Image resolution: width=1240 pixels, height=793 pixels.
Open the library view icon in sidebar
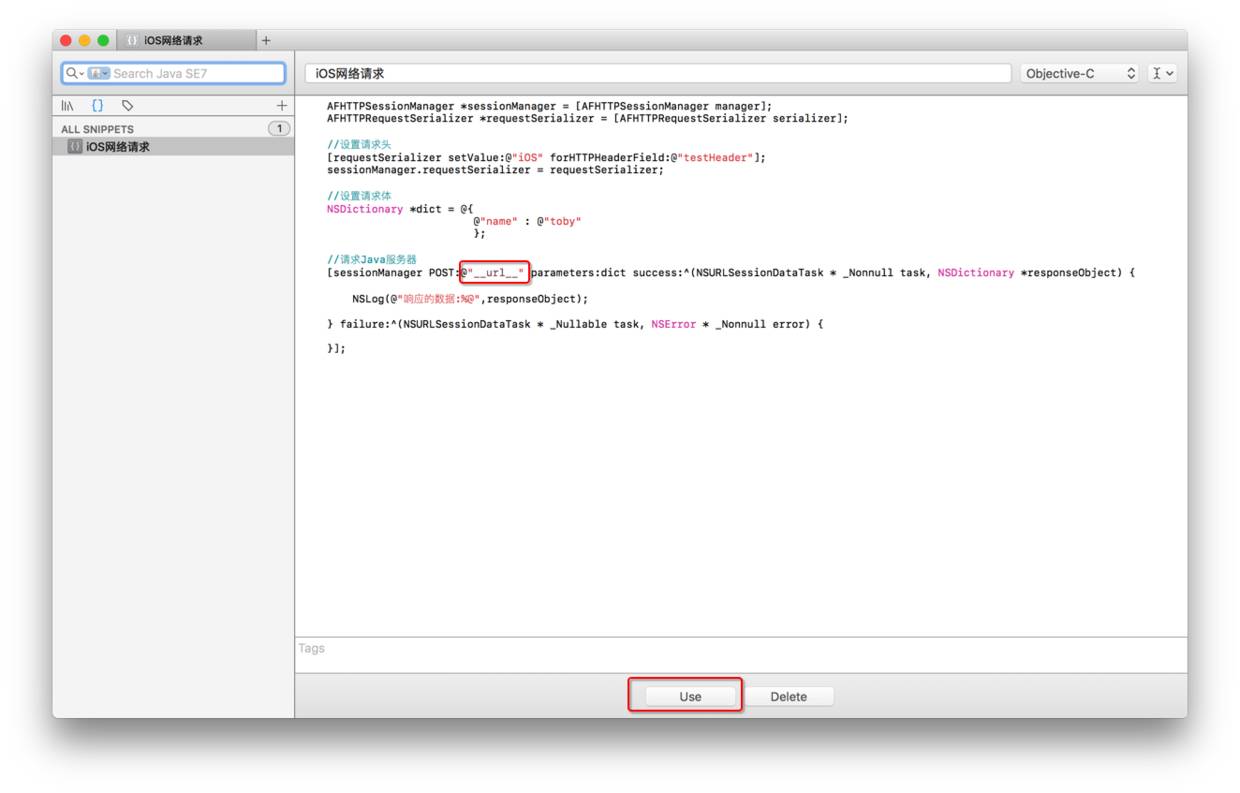[x=67, y=105]
